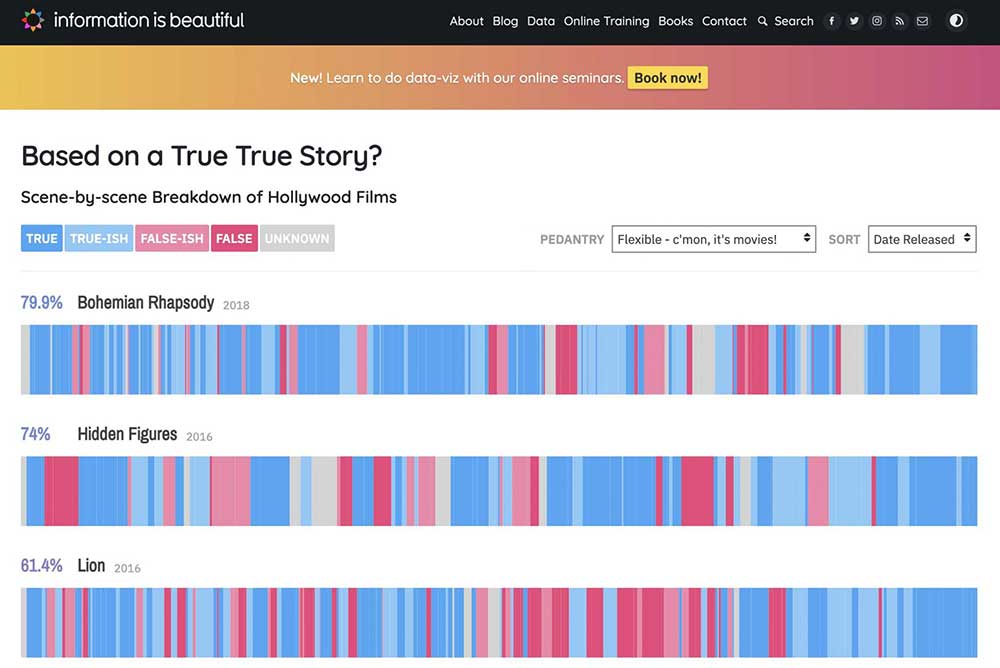Click the 2018 year beside Bohemian Rhapsody
The width and height of the screenshot is (1000, 668).
(x=236, y=306)
